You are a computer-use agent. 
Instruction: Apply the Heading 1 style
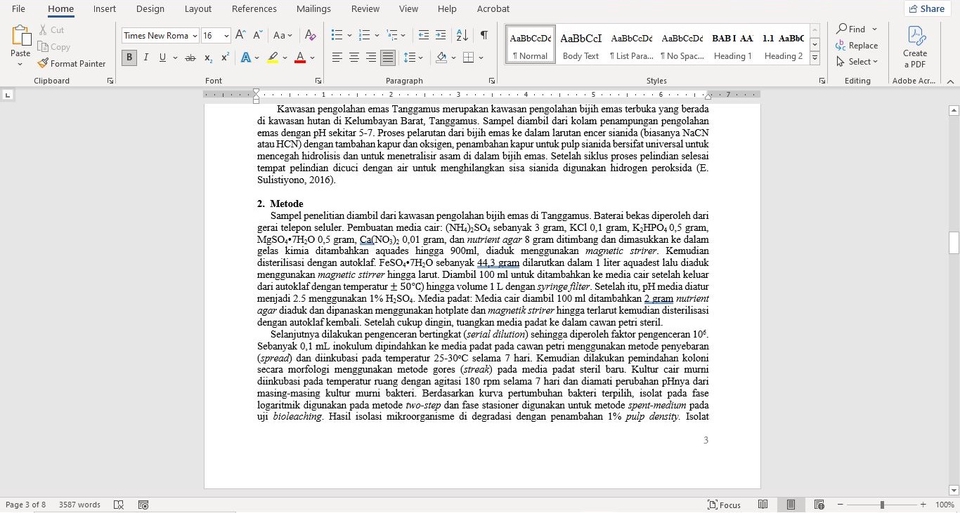732,45
